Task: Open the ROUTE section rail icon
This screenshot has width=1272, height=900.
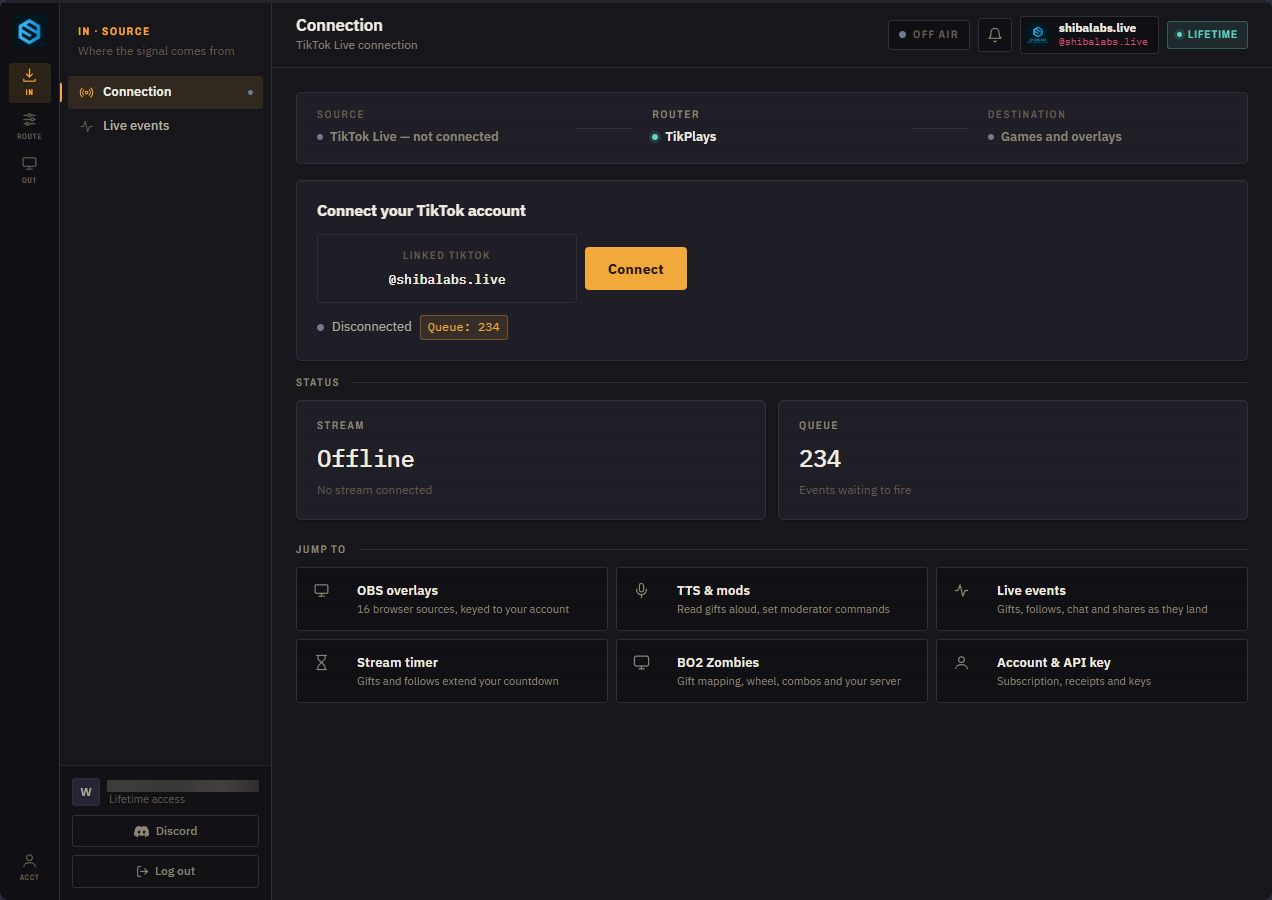Action: click(x=30, y=126)
